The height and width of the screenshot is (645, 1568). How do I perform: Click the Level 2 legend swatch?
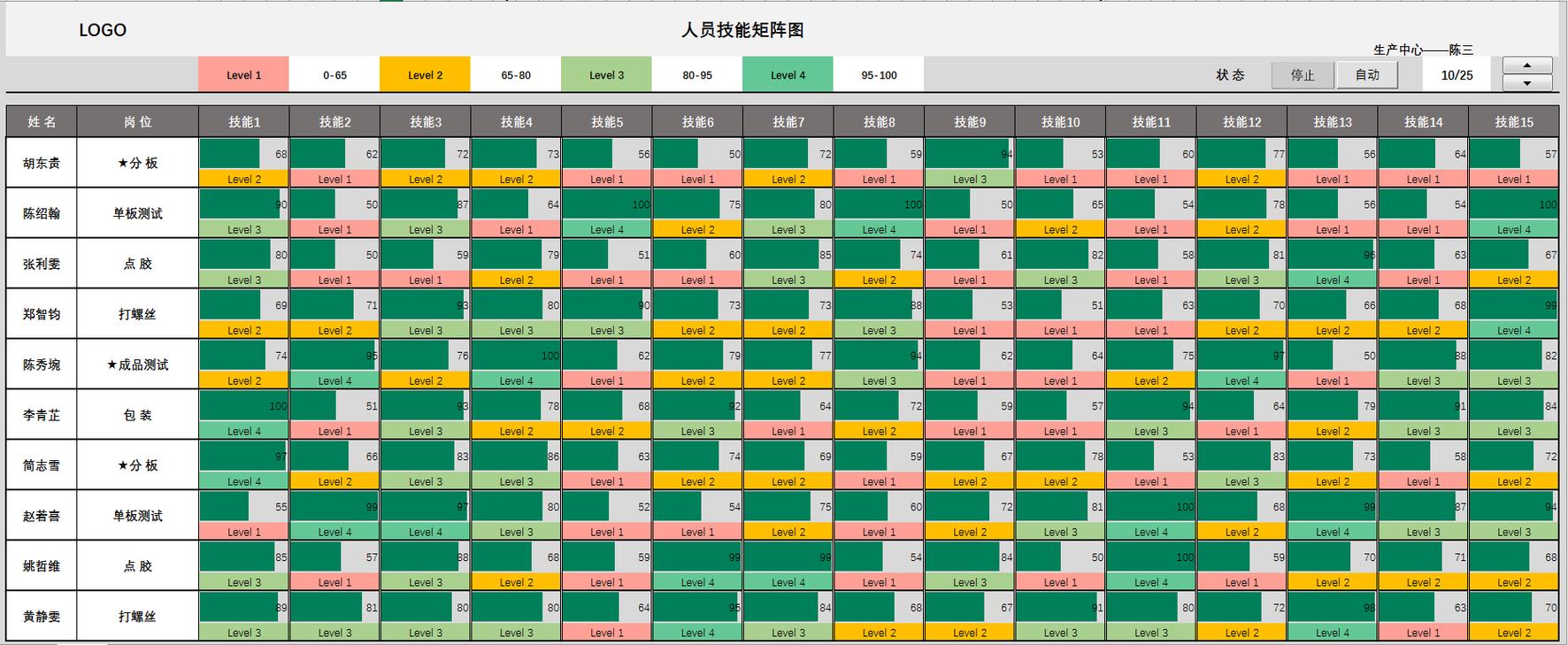(425, 75)
